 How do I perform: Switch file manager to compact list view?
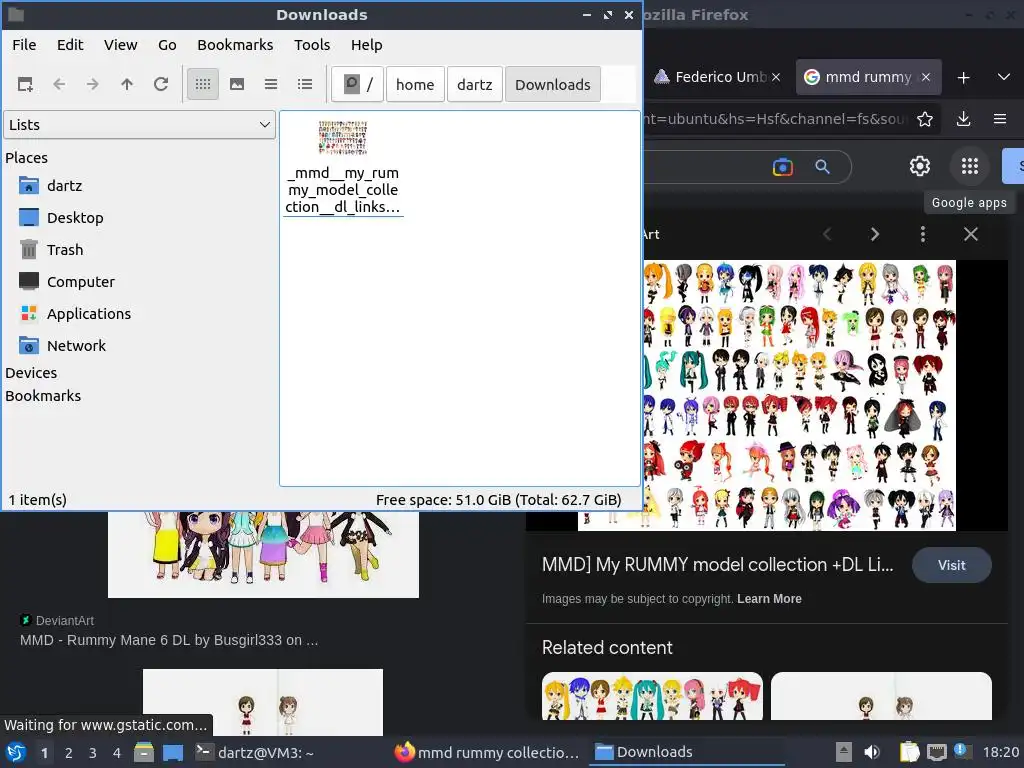[271, 84]
